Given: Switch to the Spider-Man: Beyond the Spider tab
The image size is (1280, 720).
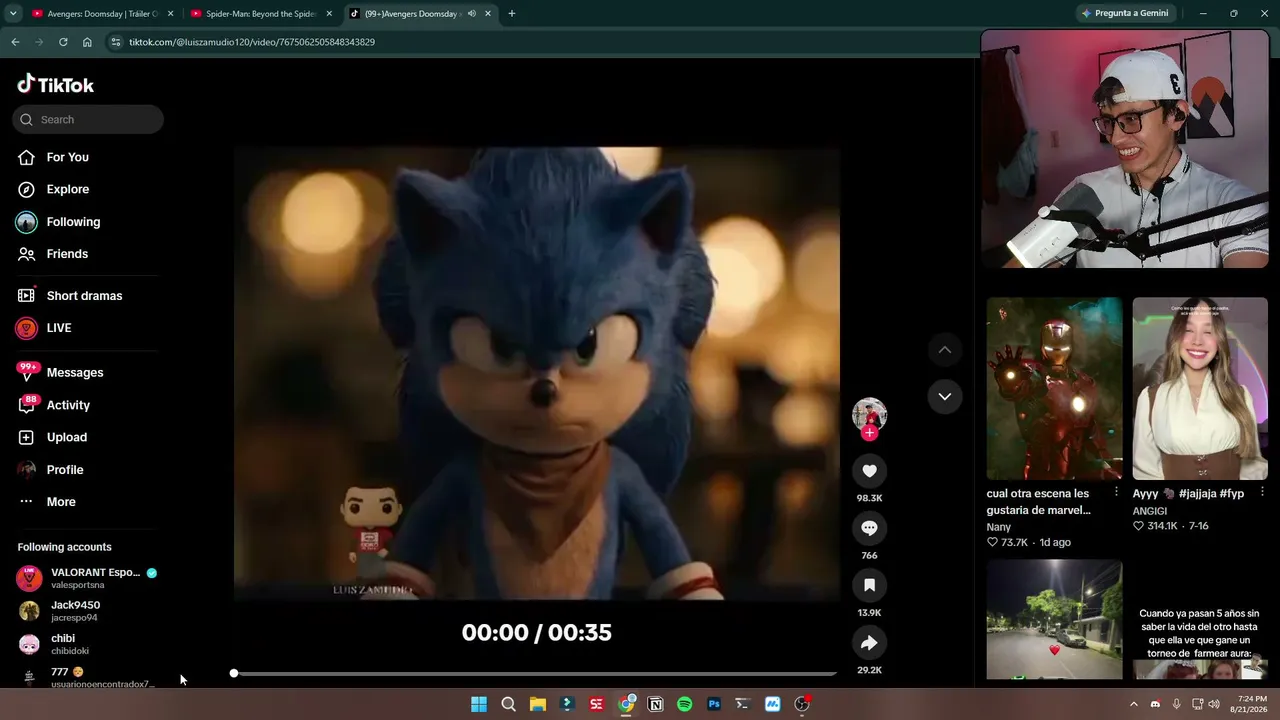Looking at the screenshot, I should pyautogui.click(x=261, y=14).
